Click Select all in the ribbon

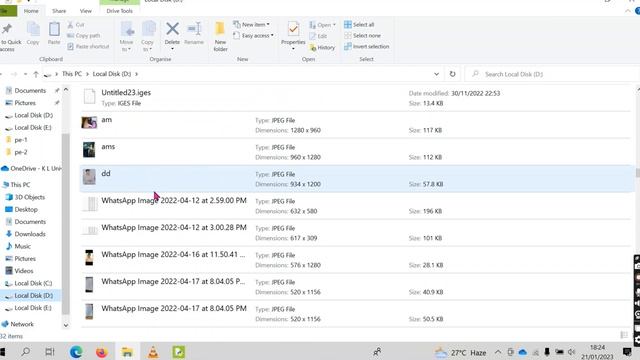[x=359, y=24]
